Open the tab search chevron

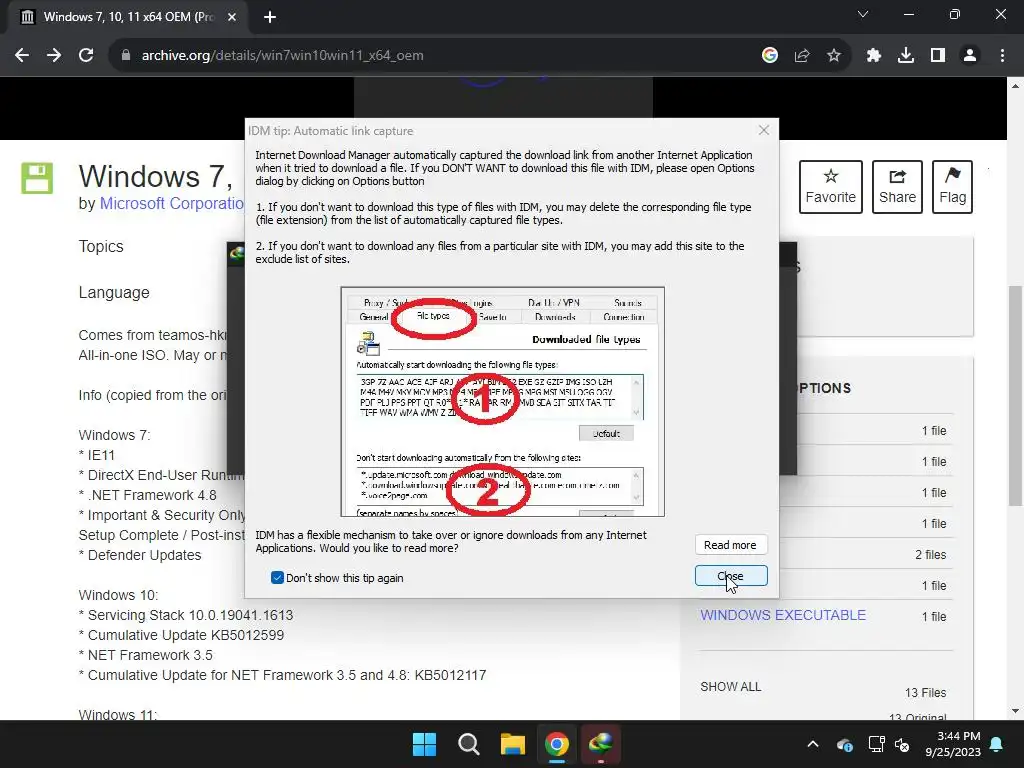click(863, 14)
